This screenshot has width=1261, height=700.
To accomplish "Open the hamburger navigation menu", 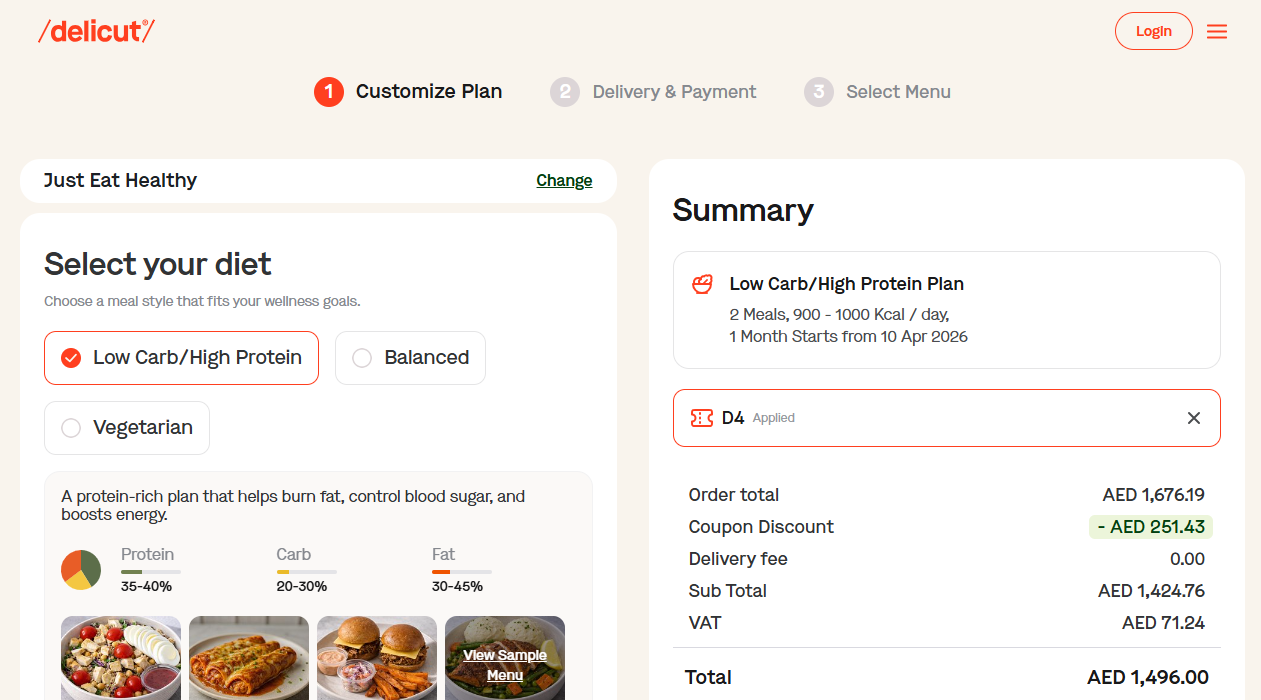I will pos(1217,31).
